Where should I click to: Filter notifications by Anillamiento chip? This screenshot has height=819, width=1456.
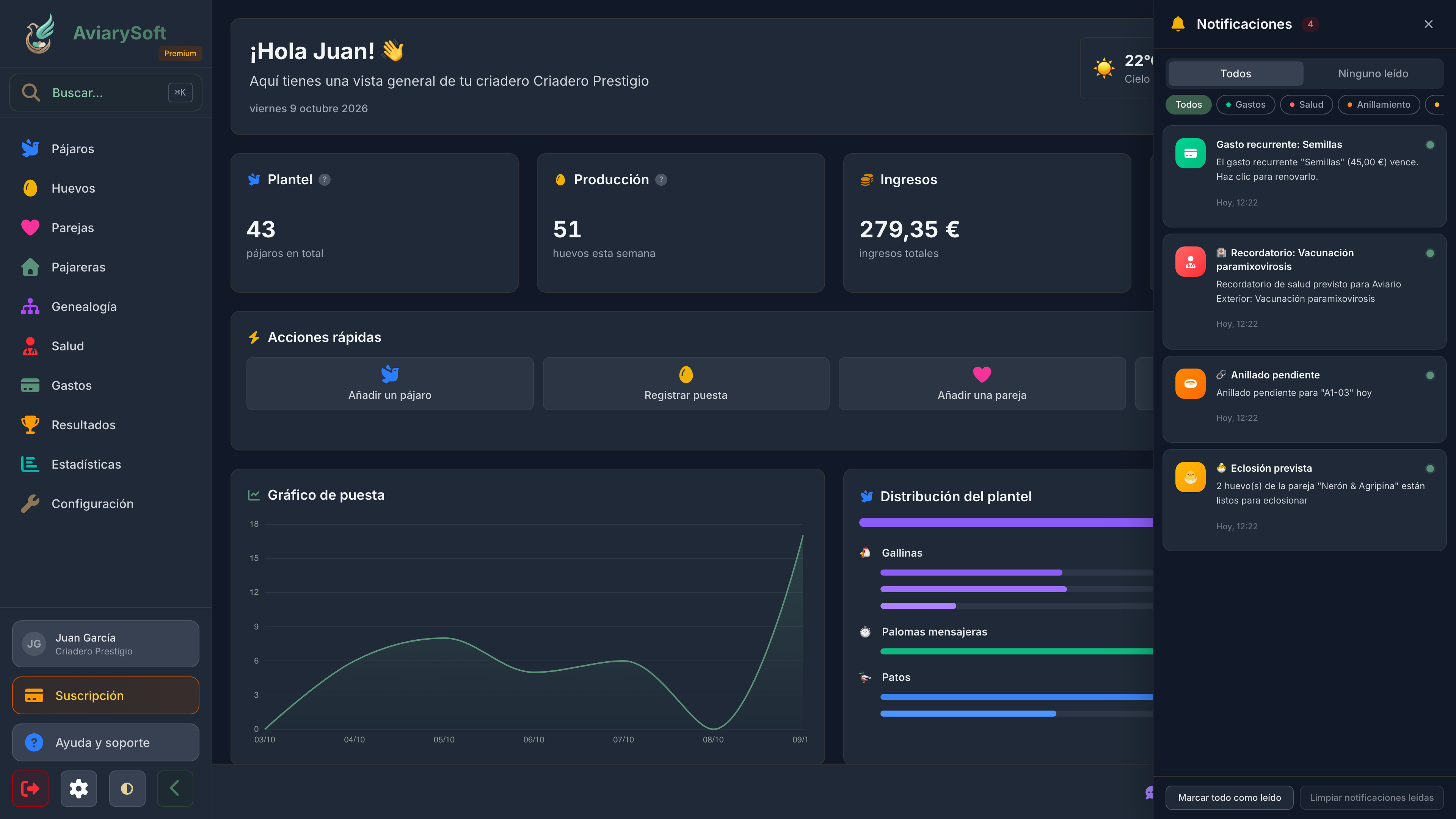(x=1379, y=105)
